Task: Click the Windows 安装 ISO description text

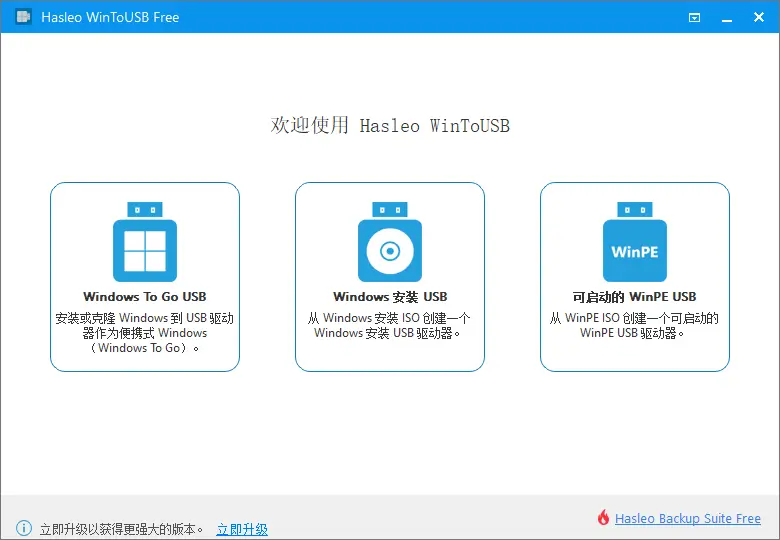Action: 390,326
